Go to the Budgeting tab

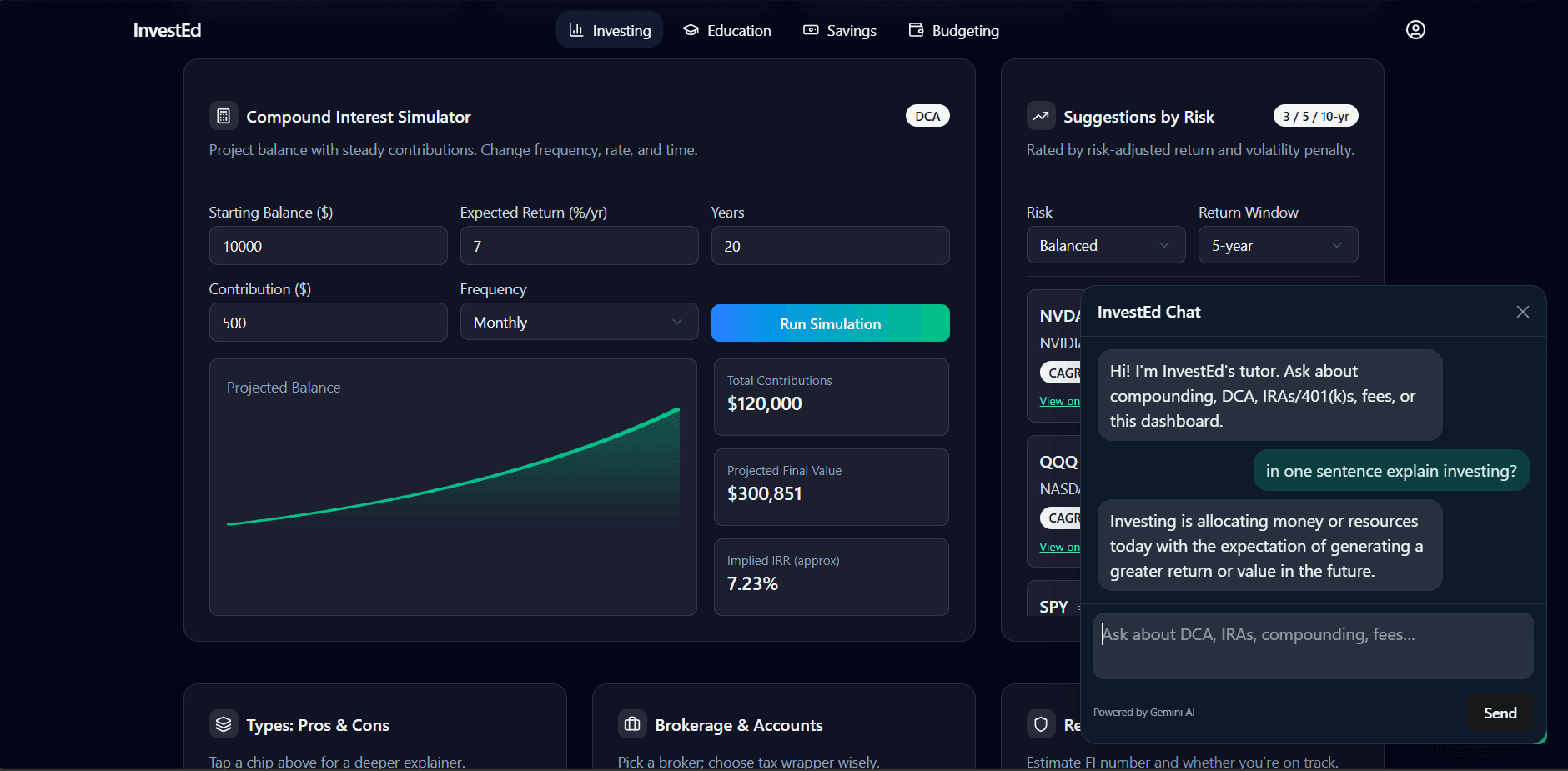[x=953, y=30]
